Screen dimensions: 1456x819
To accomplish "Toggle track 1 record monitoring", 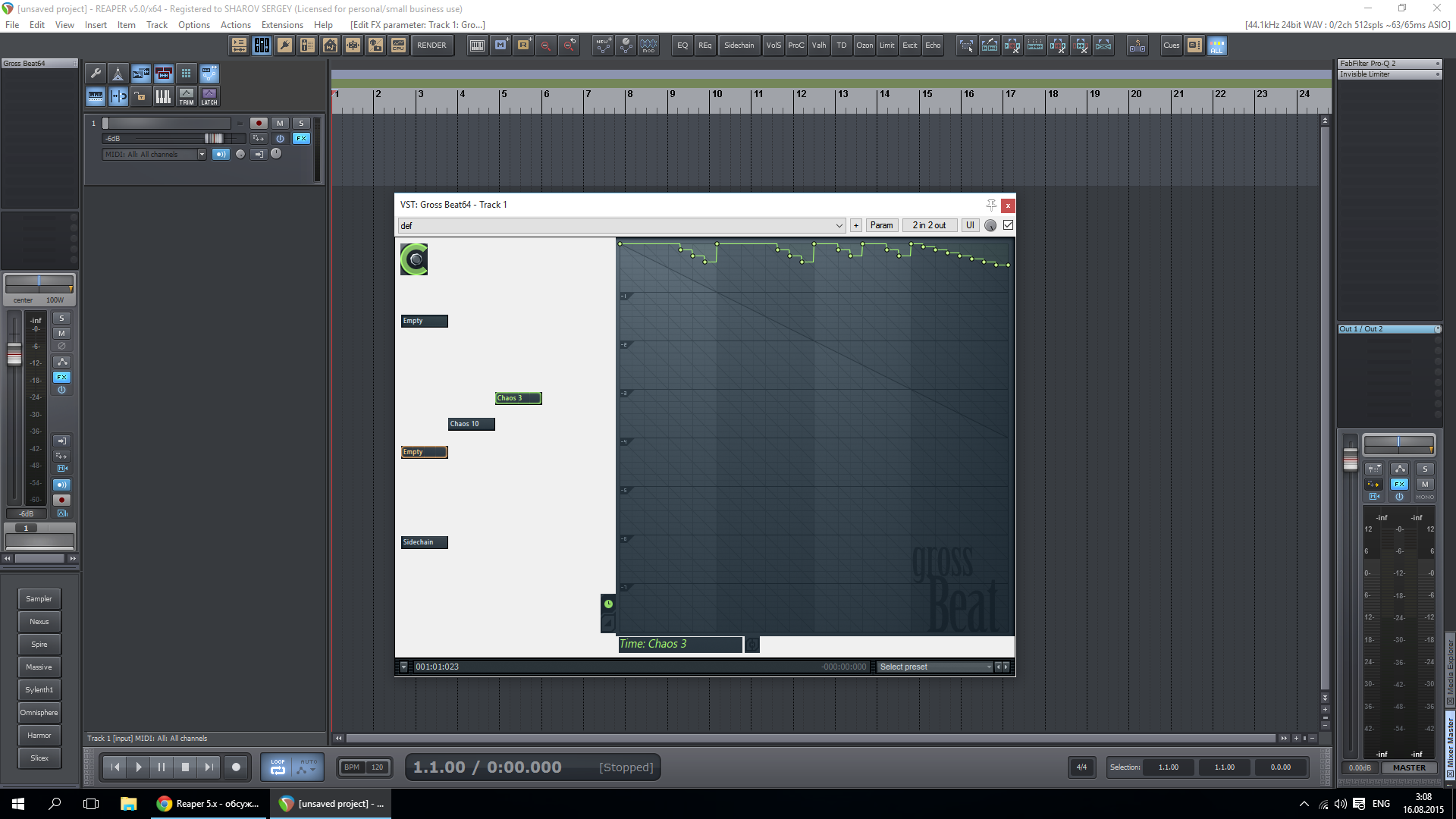I will [x=221, y=154].
